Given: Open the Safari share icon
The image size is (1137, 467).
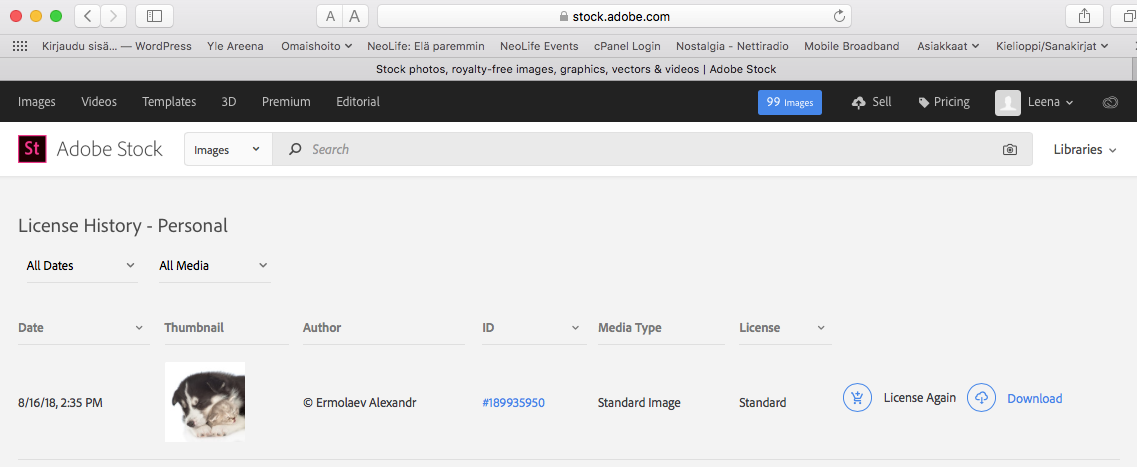Looking at the screenshot, I should (x=1085, y=16).
